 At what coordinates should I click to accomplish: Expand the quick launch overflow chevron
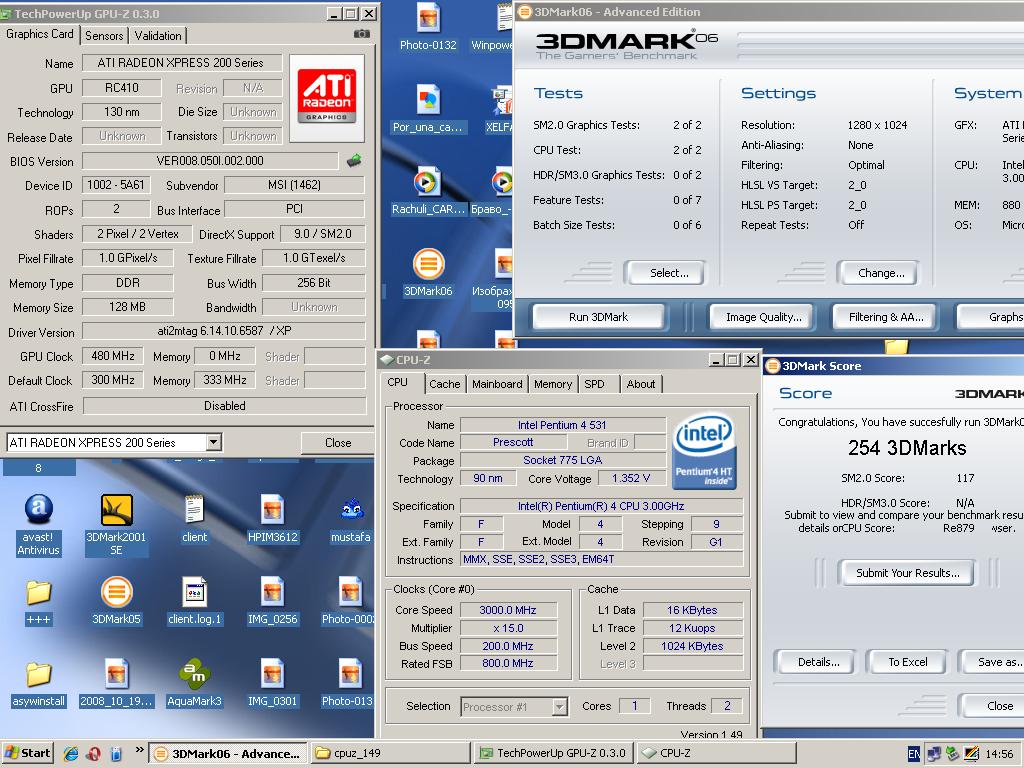[139, 750]
